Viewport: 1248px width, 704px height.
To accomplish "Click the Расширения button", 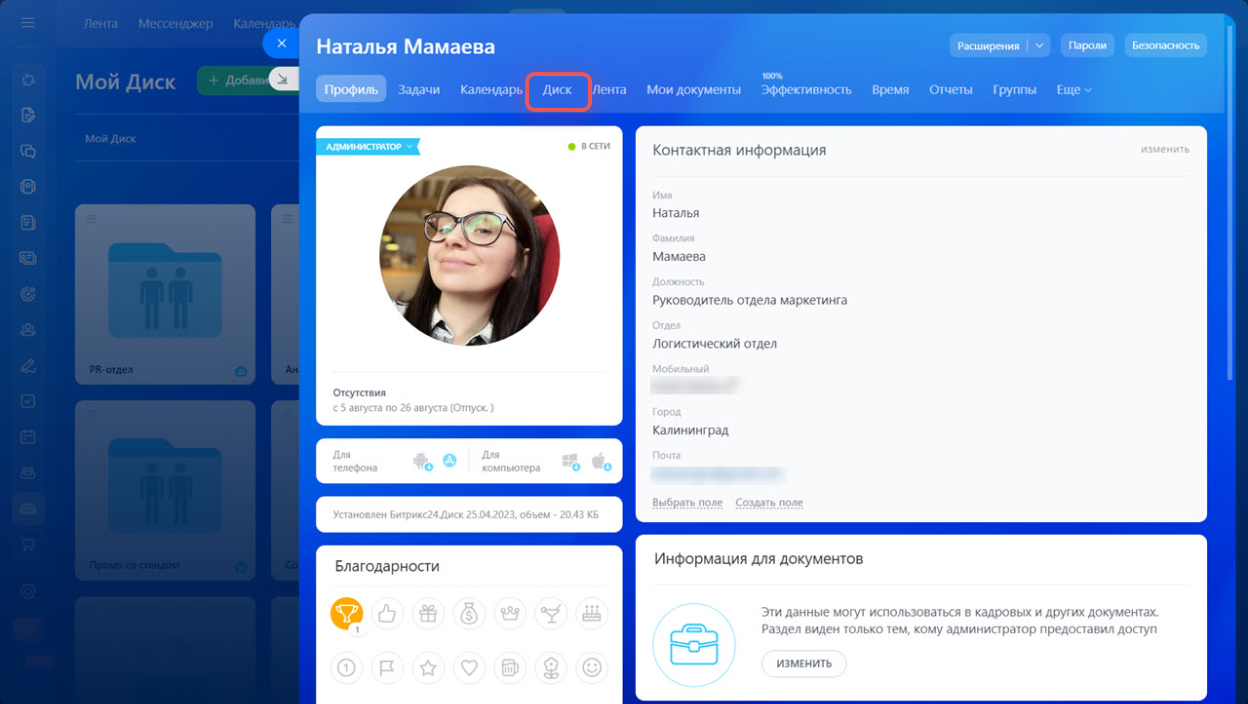I will tap(989, 45).
